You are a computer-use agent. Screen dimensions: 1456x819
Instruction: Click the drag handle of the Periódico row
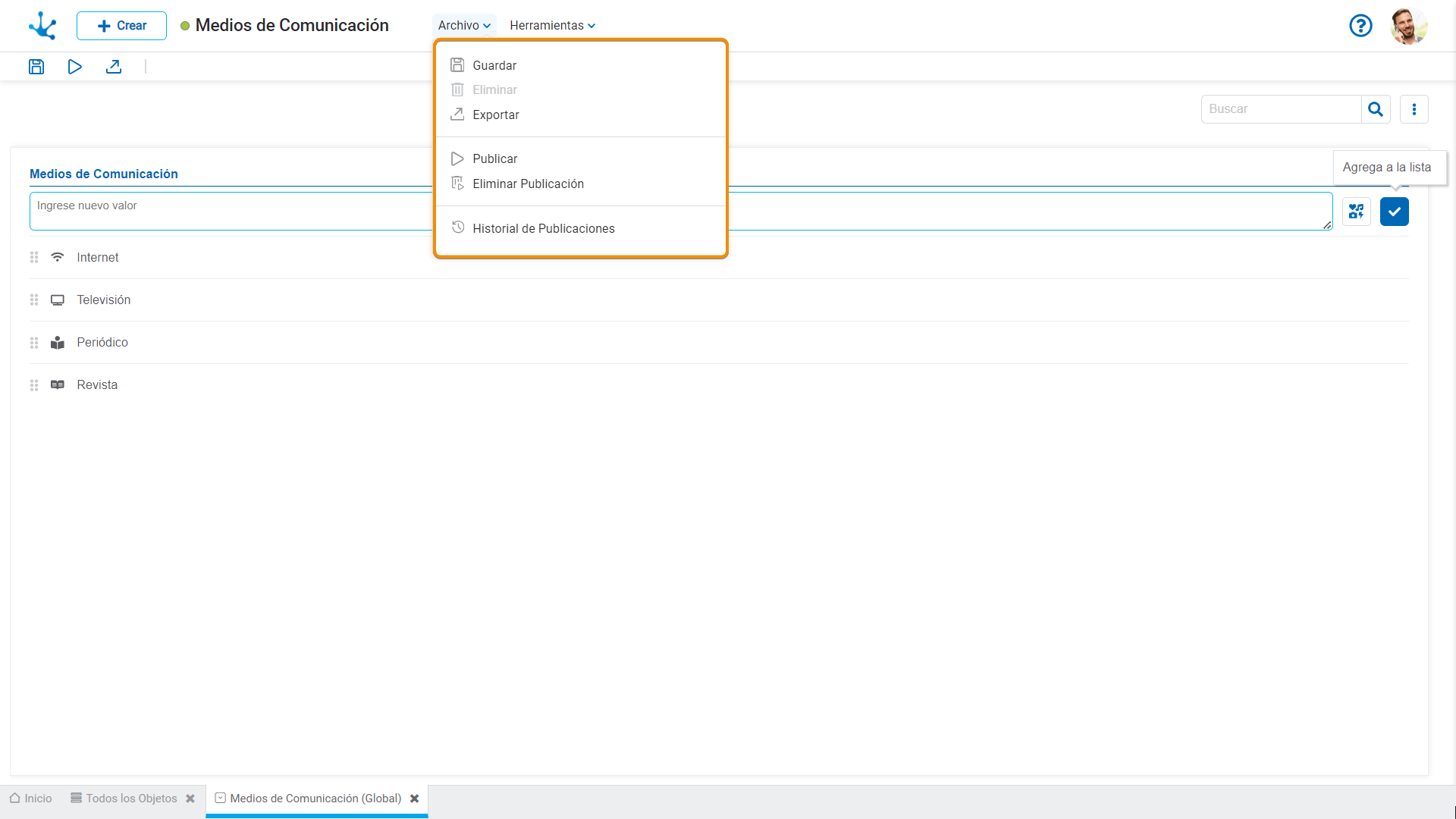tap(34, 343)
